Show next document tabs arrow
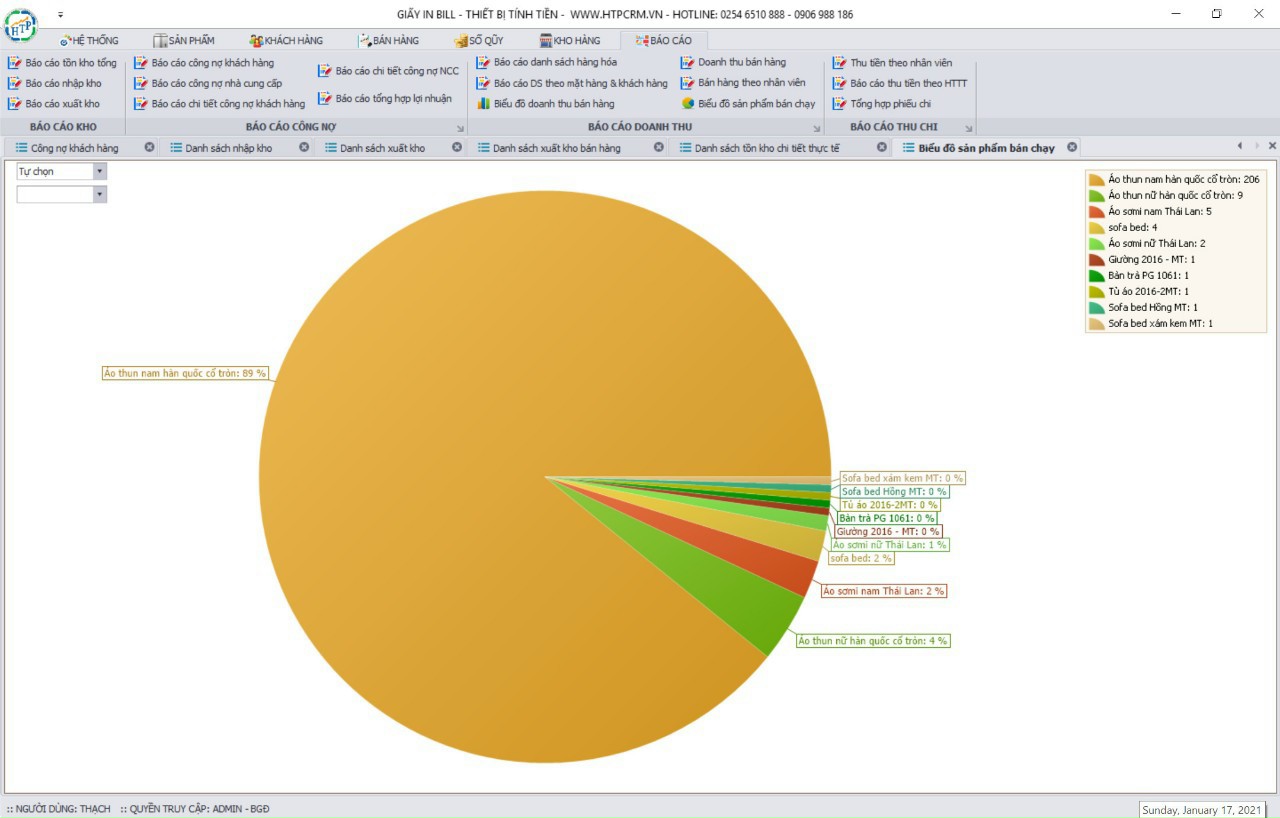The width and height of the screenshot is (1280, 818). [x=1256, y=146]
